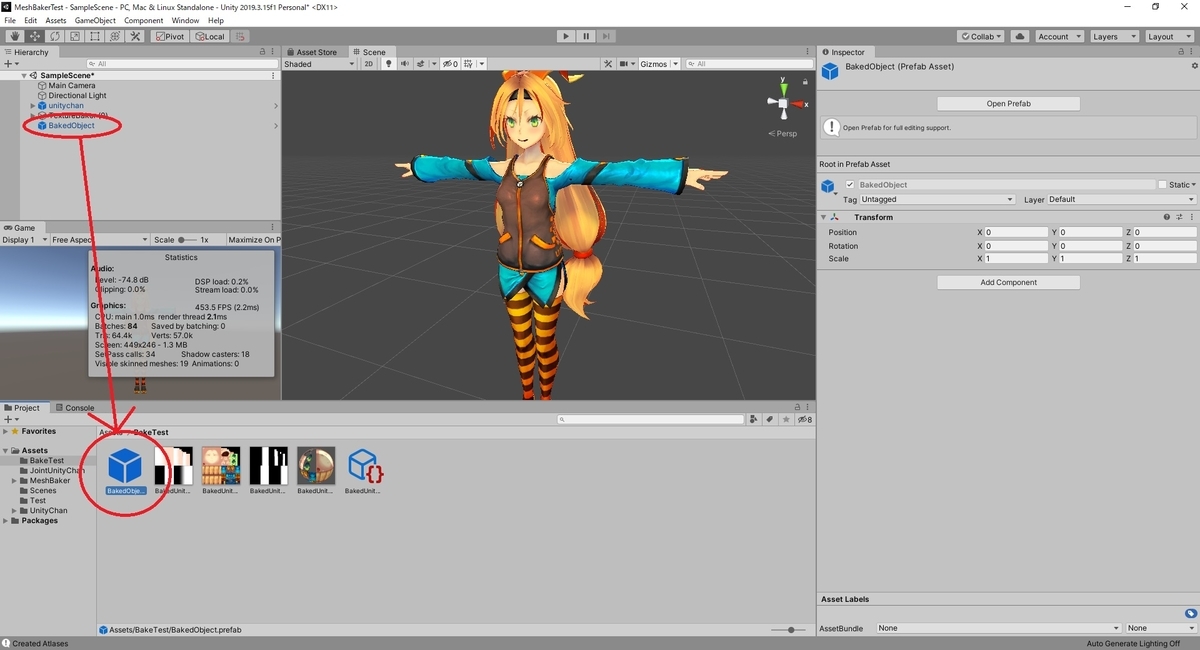Screen dimensions: 1200x650
Task: Open the Layers dropdown
Action: (1114, 37)
